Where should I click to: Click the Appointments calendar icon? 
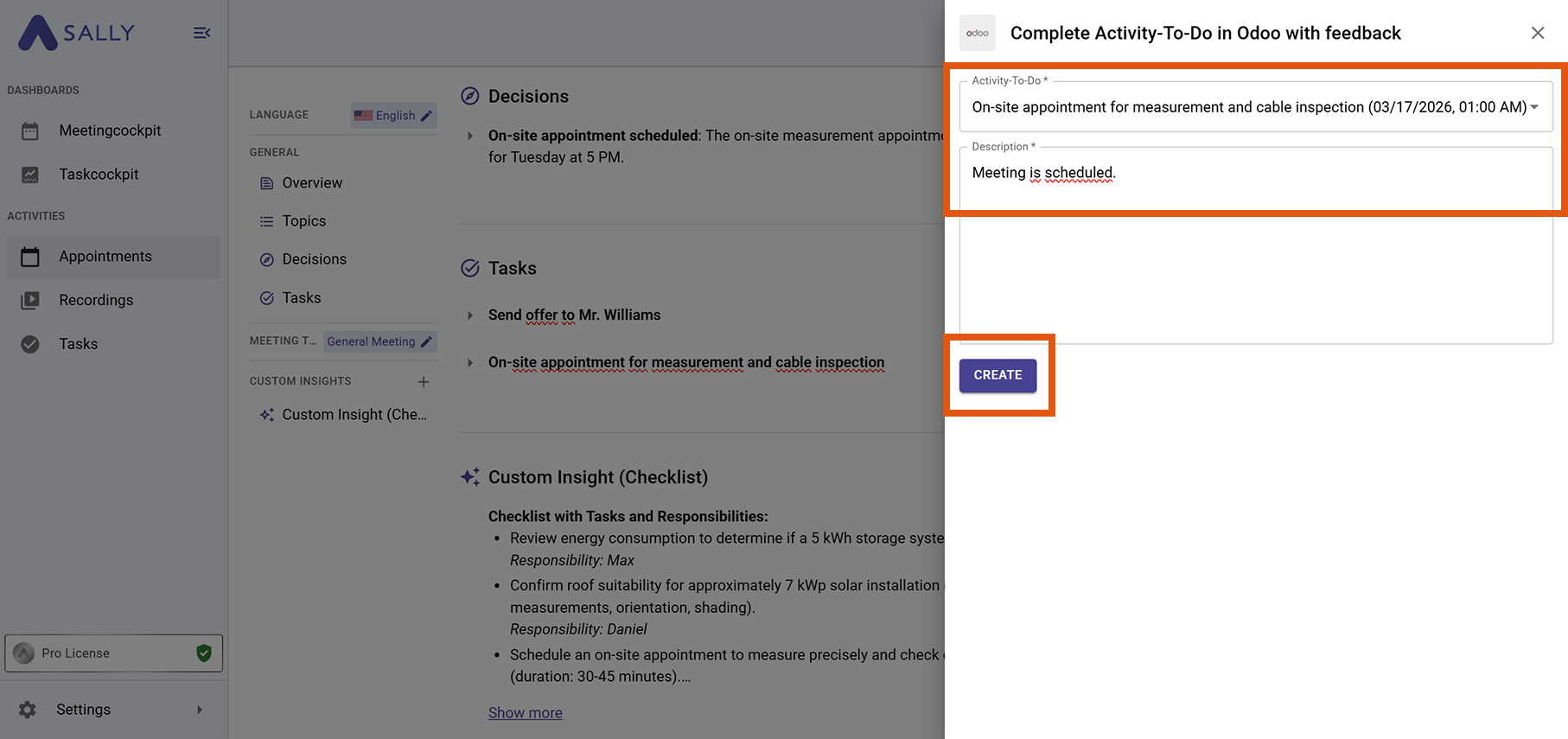click(30, 257)
